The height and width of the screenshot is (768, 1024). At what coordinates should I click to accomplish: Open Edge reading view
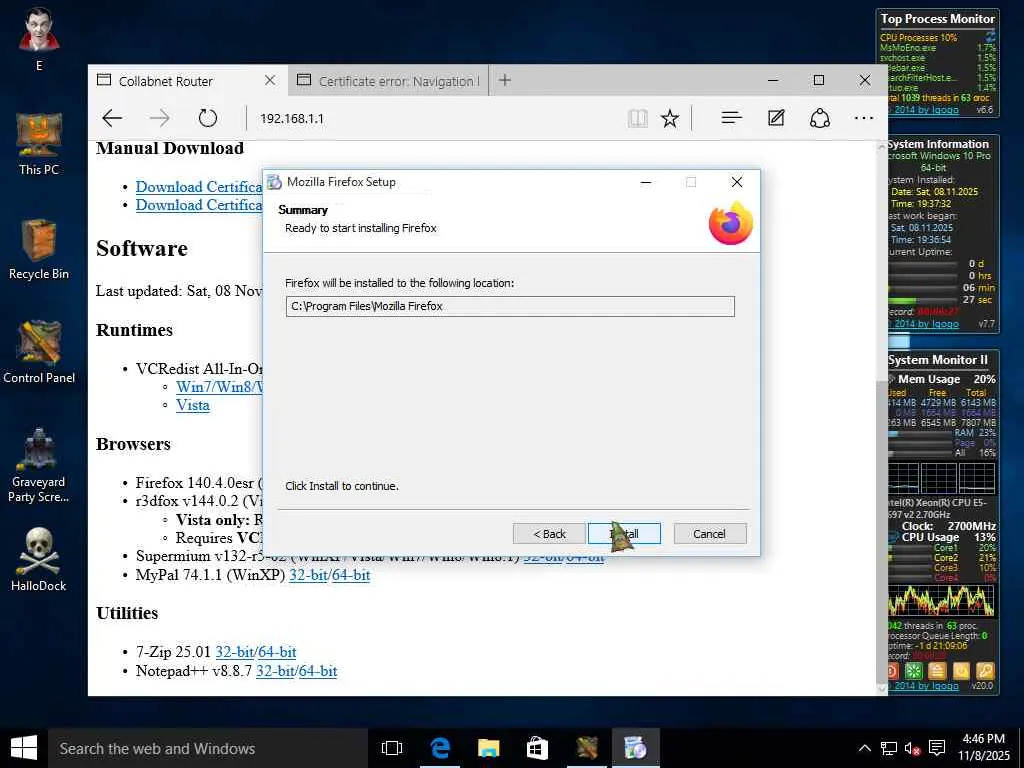tap(637, 118)
